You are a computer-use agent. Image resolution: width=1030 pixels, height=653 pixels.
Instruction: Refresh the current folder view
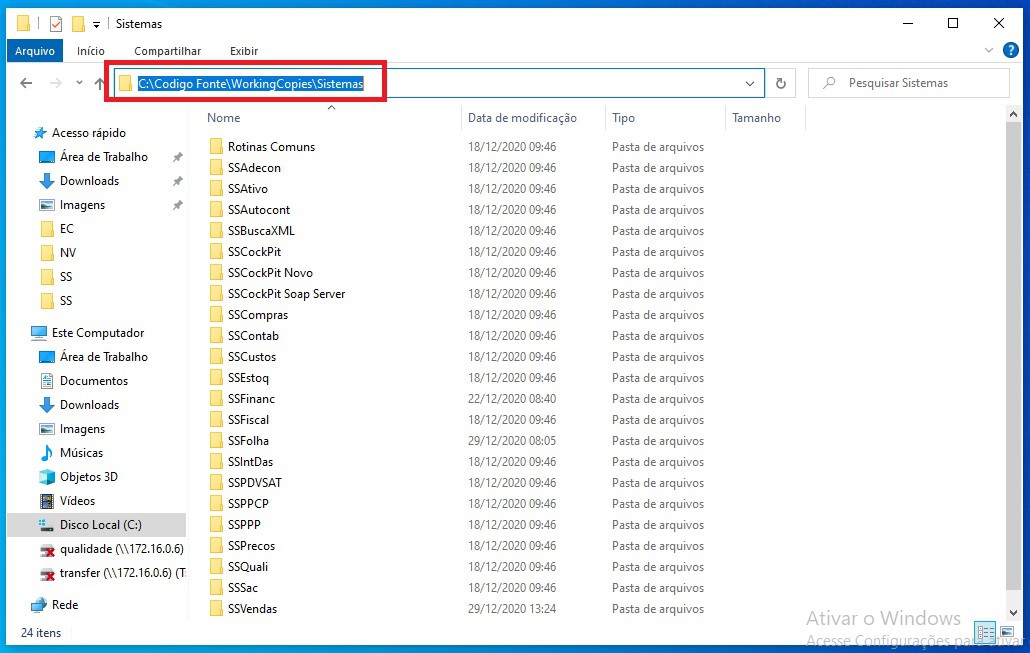coord(781,84)
